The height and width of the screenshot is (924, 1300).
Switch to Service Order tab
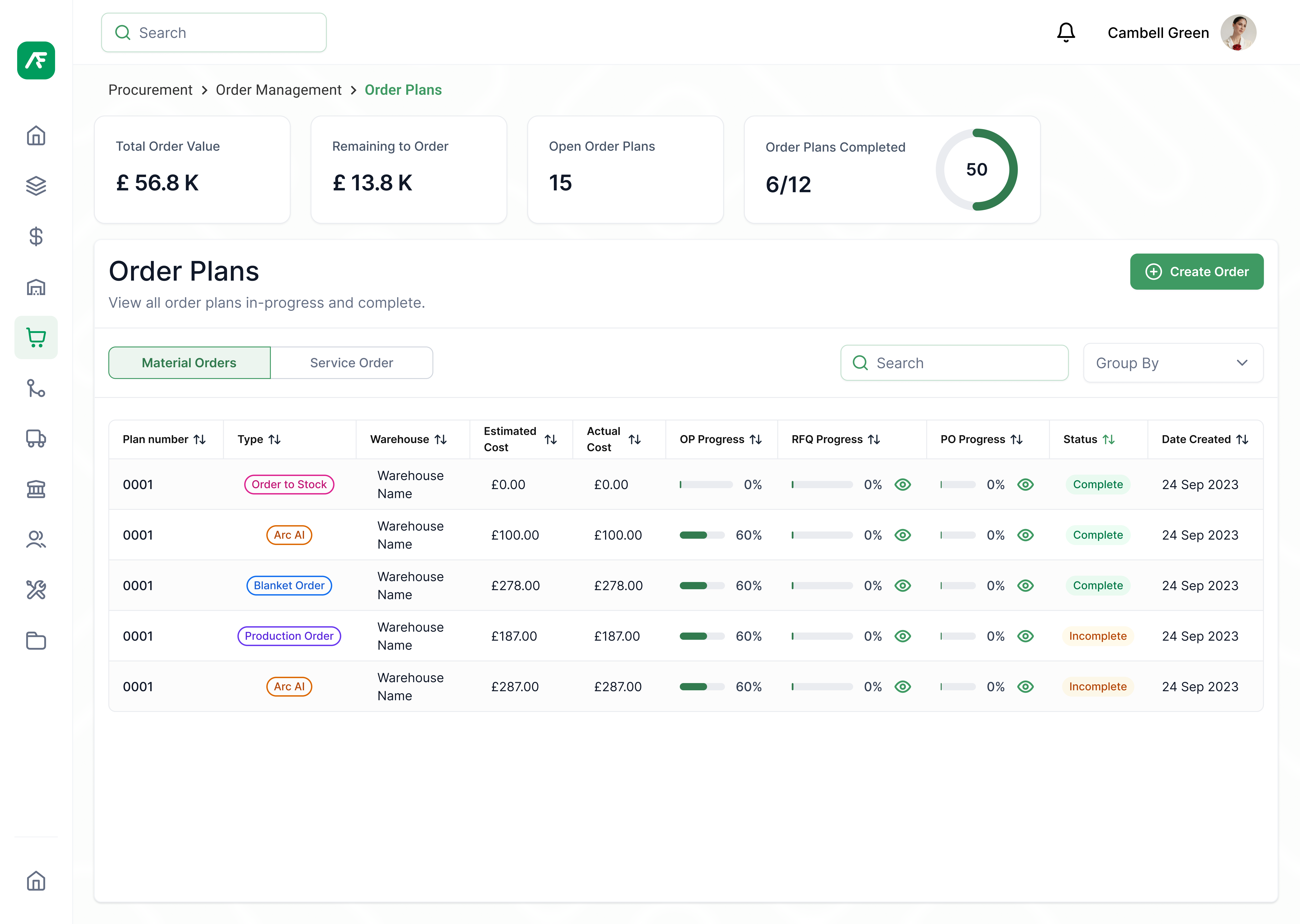tap(351, 362)
